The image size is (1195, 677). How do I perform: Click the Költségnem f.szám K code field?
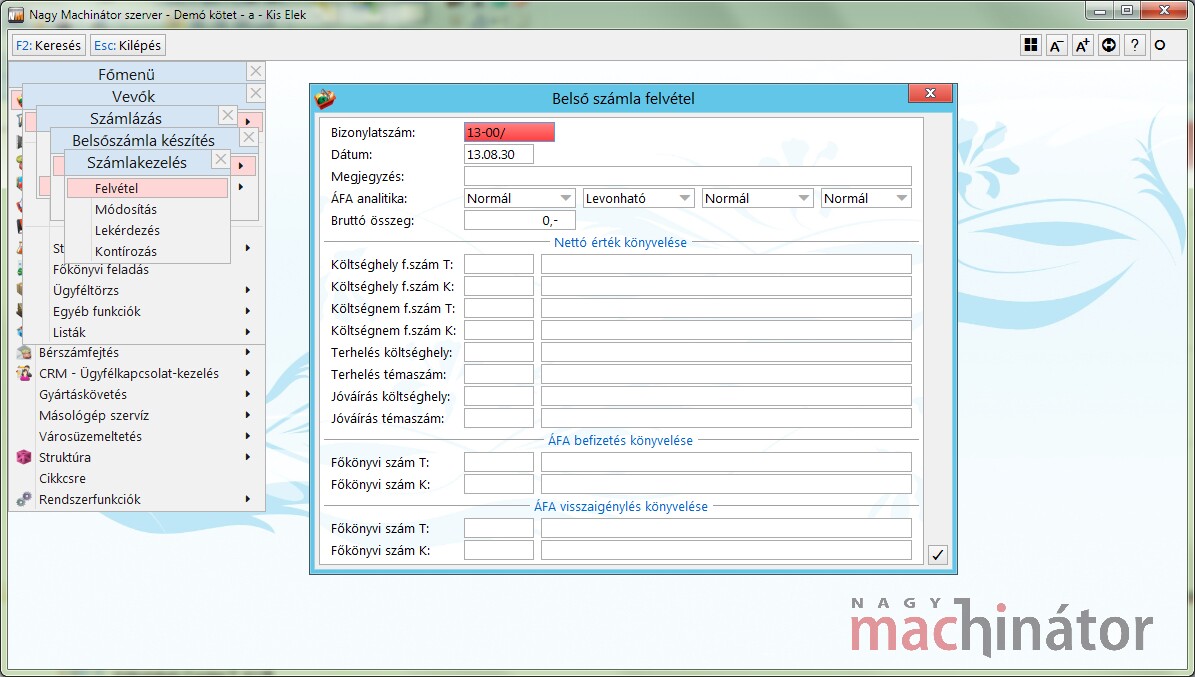(x=498, y=330)
